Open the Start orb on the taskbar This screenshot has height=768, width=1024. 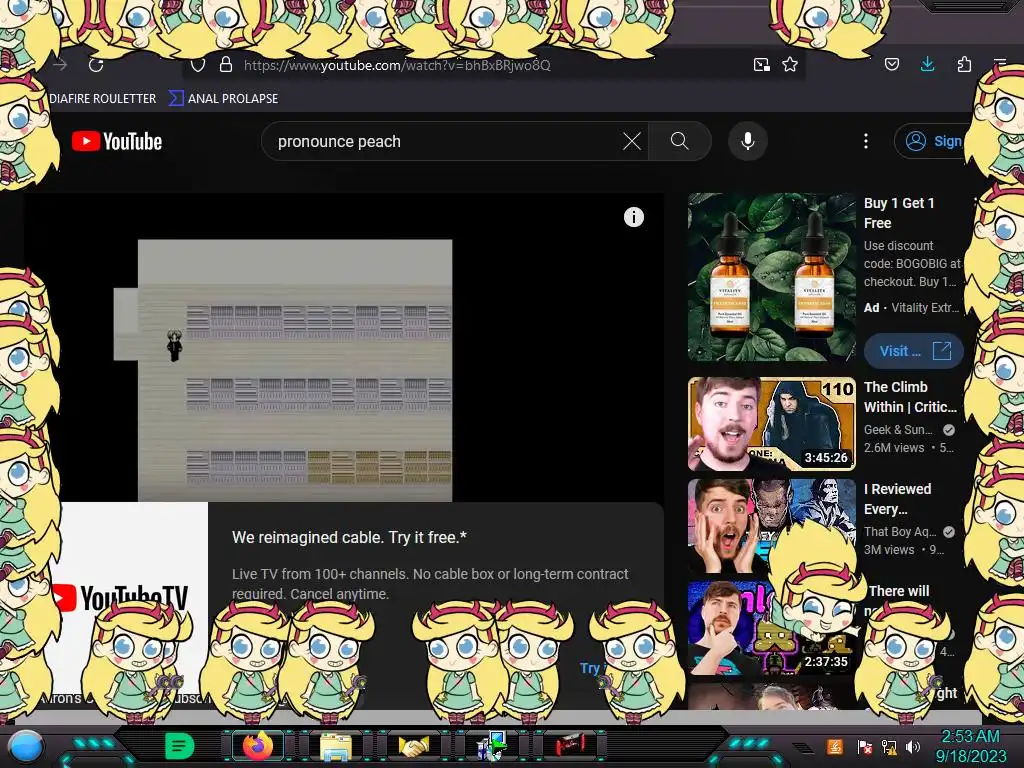pos(25,746)
